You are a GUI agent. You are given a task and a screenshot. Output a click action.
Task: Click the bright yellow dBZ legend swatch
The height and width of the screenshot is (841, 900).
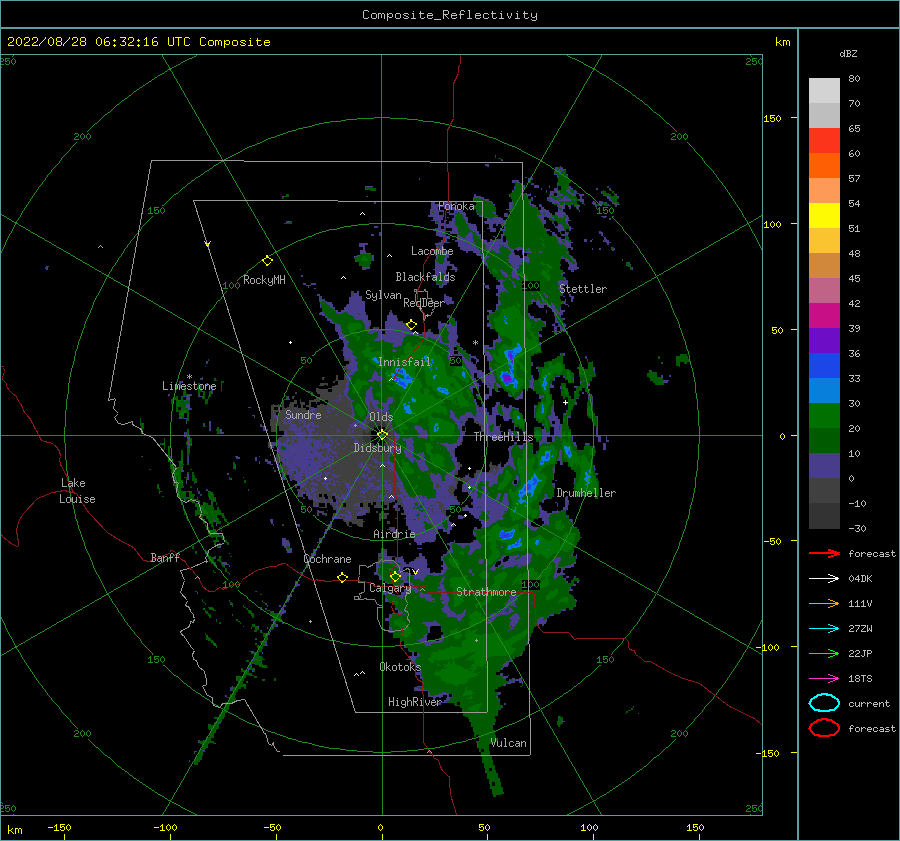(824, 216)
